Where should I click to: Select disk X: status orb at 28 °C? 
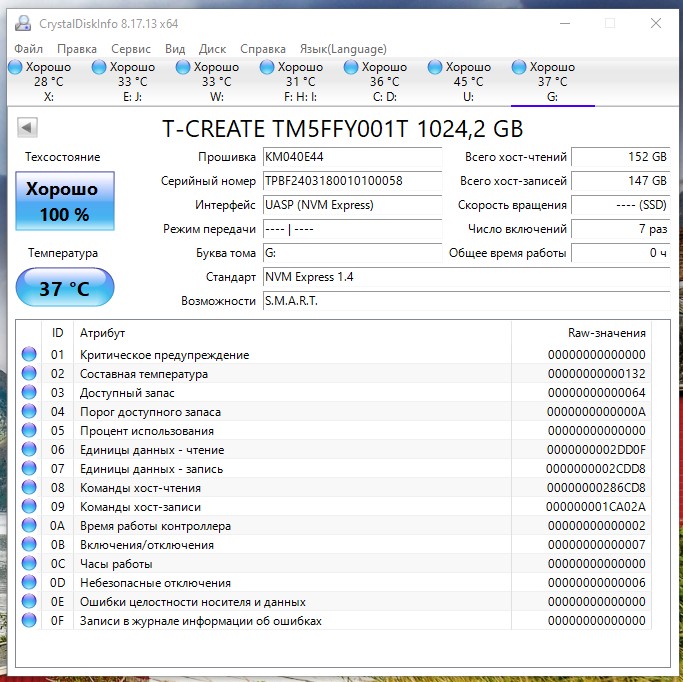tap(15, 68)
